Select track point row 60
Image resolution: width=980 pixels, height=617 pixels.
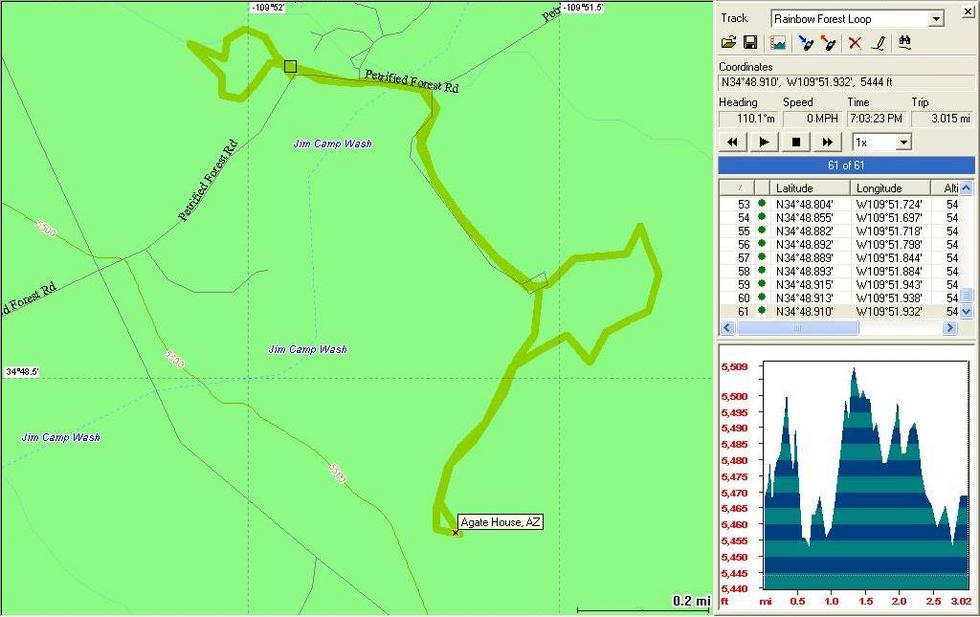[839, 298]
